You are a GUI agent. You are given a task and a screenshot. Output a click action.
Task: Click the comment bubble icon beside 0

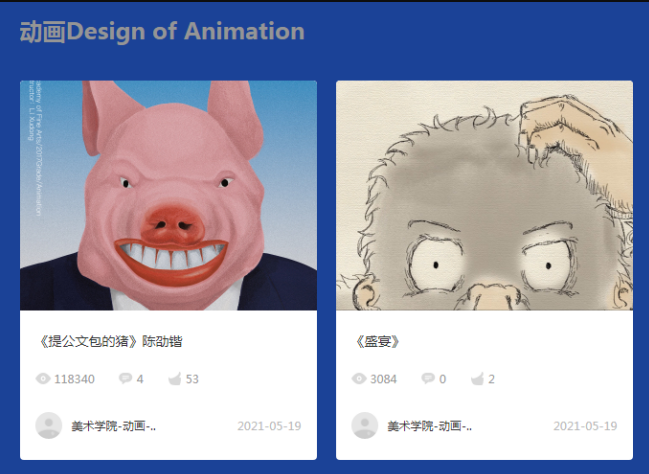click(x=428, y=378)
